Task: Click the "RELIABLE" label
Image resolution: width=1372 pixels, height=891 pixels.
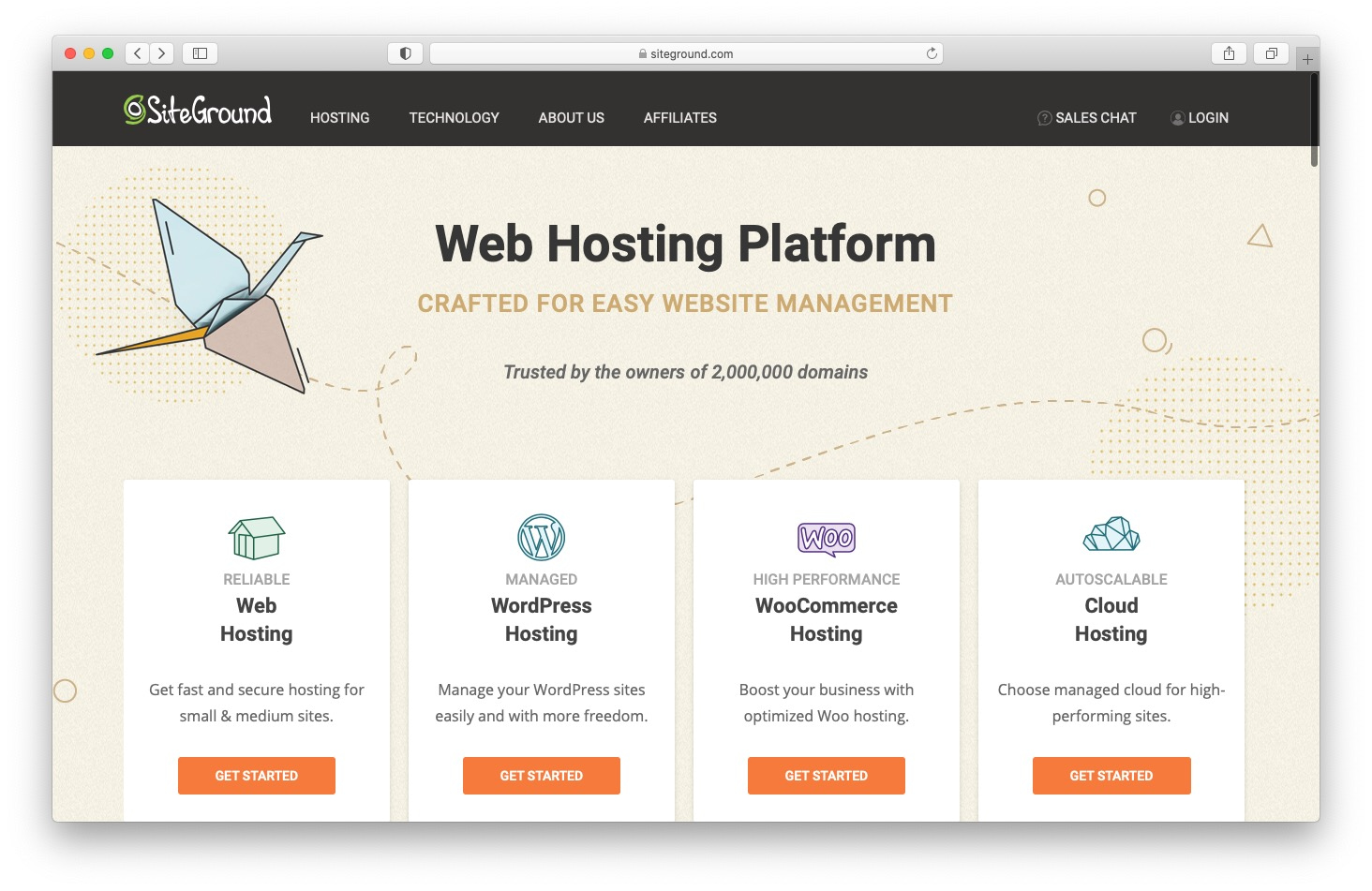Action: (x=257, y=579)
